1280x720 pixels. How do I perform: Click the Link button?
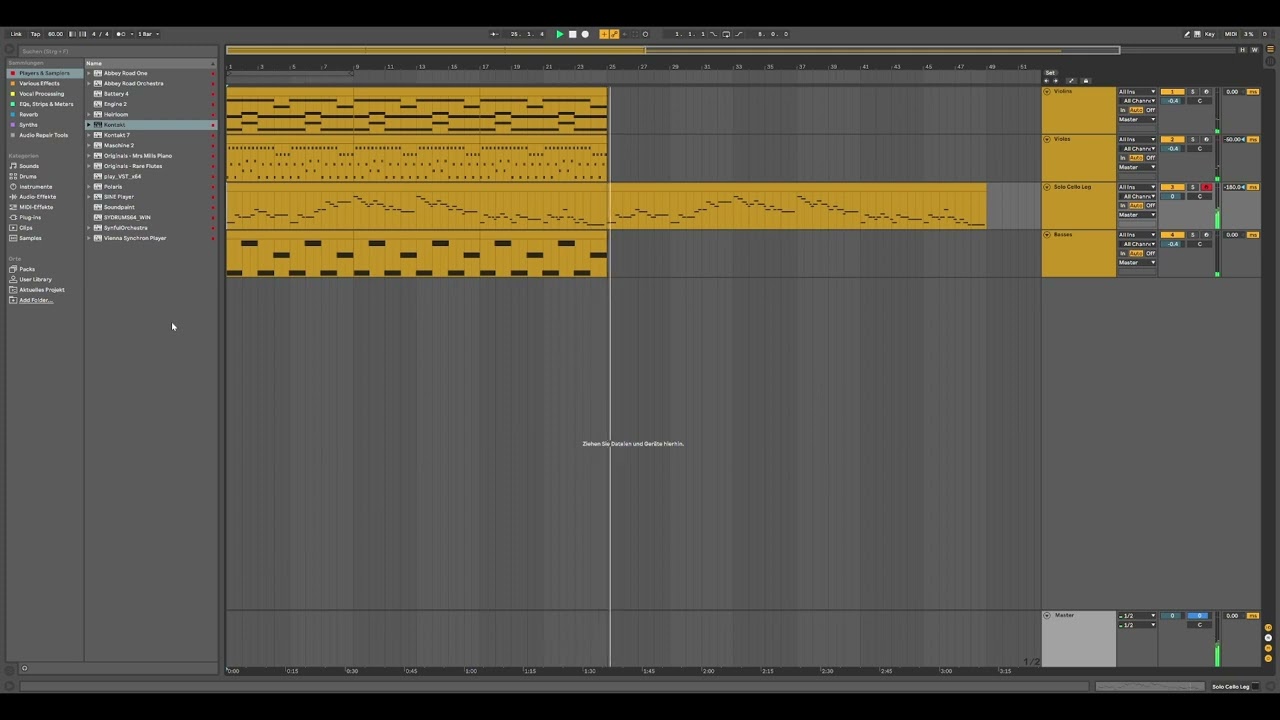(16, 34)
